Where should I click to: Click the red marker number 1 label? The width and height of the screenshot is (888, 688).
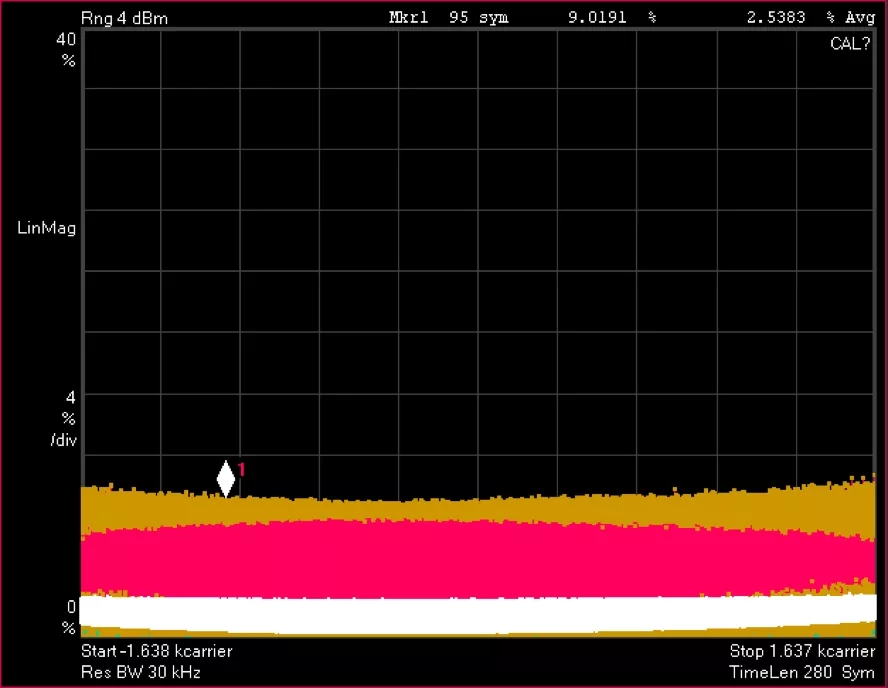(242, 469)
